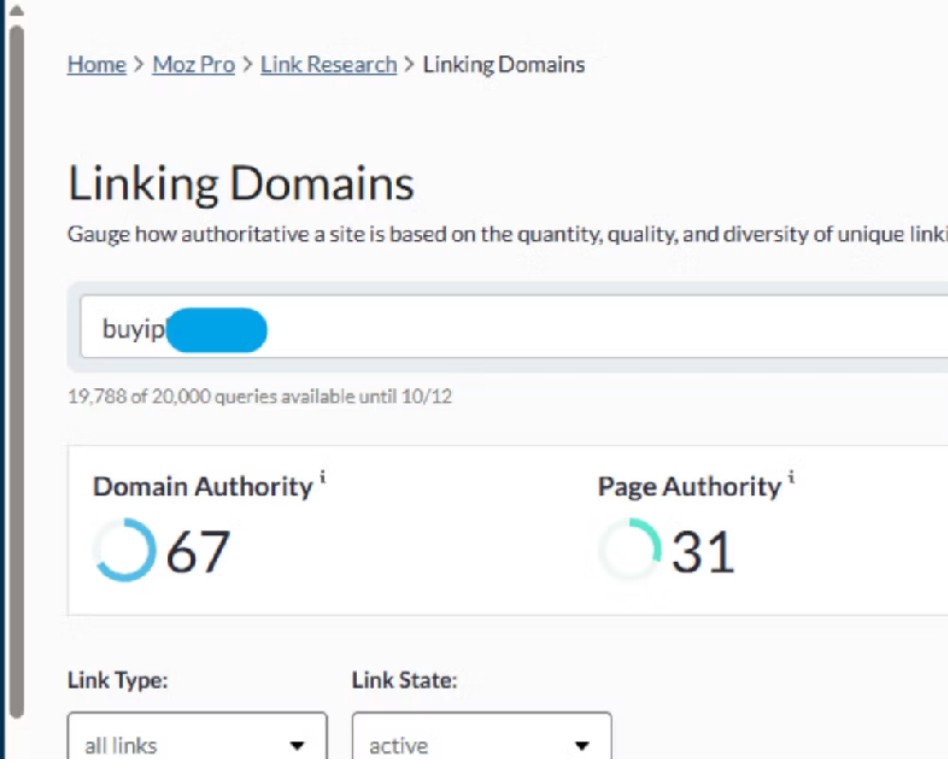Click the Linking Domains breadcrumb item
Viewport: 948px width, 777px height.
point(504,64)
